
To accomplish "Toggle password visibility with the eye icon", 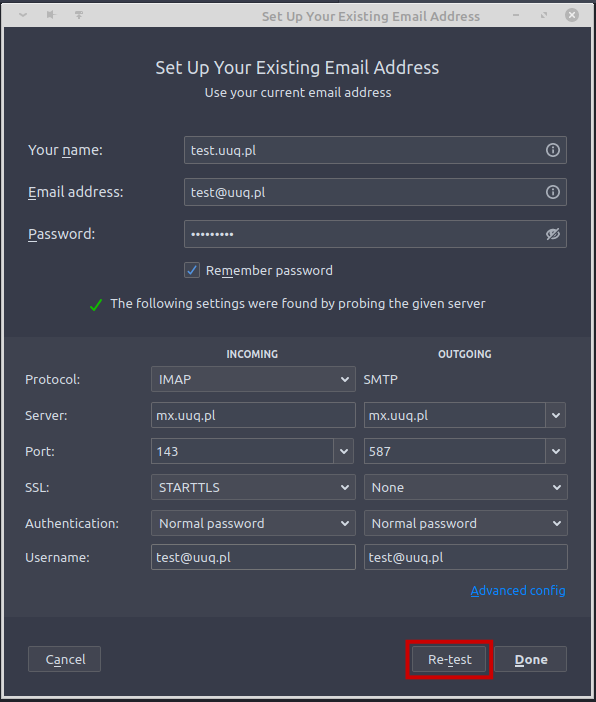I will [x=553, y=234].
